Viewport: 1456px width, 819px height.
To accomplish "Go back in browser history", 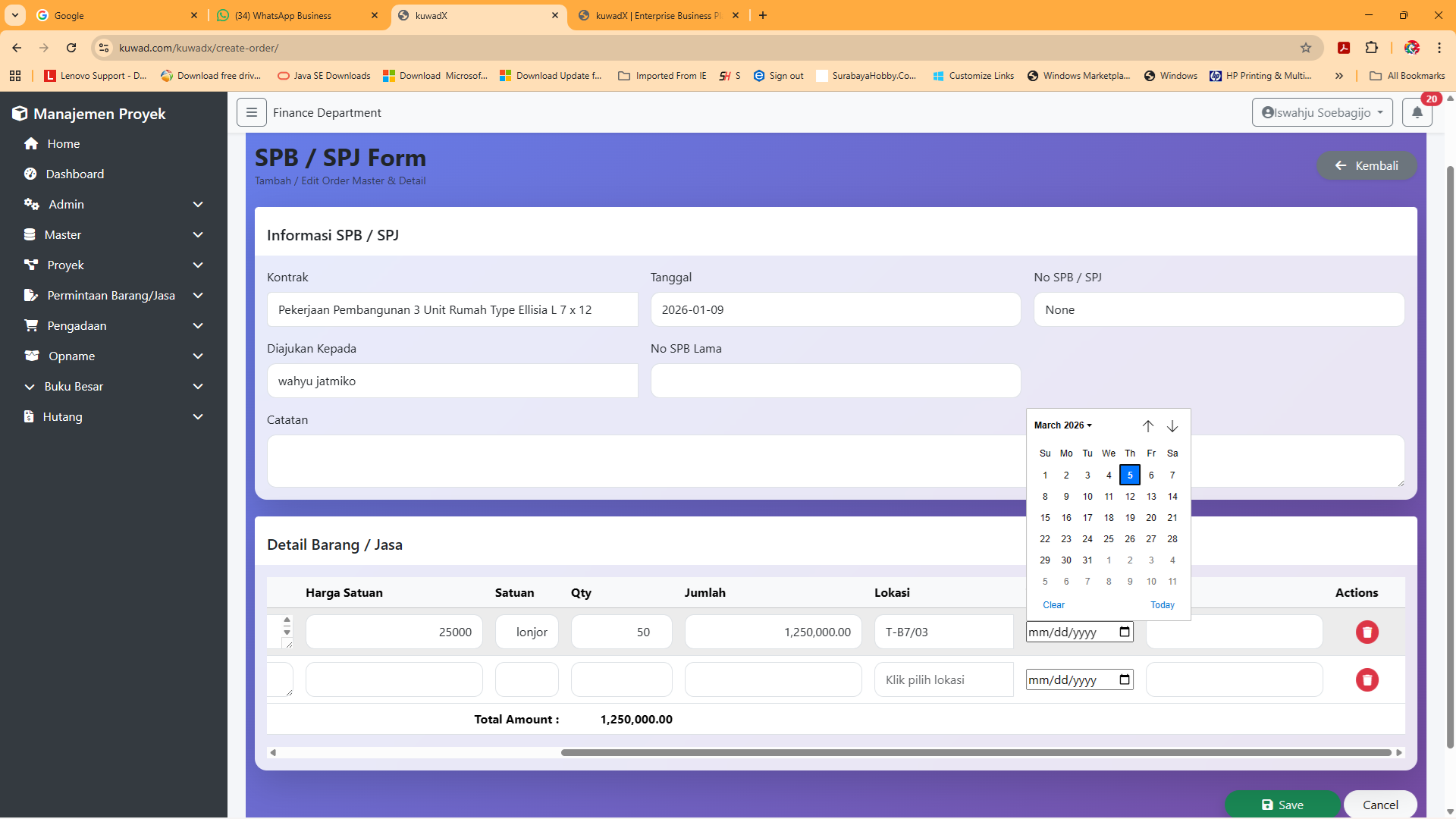I will pos(17,48).
